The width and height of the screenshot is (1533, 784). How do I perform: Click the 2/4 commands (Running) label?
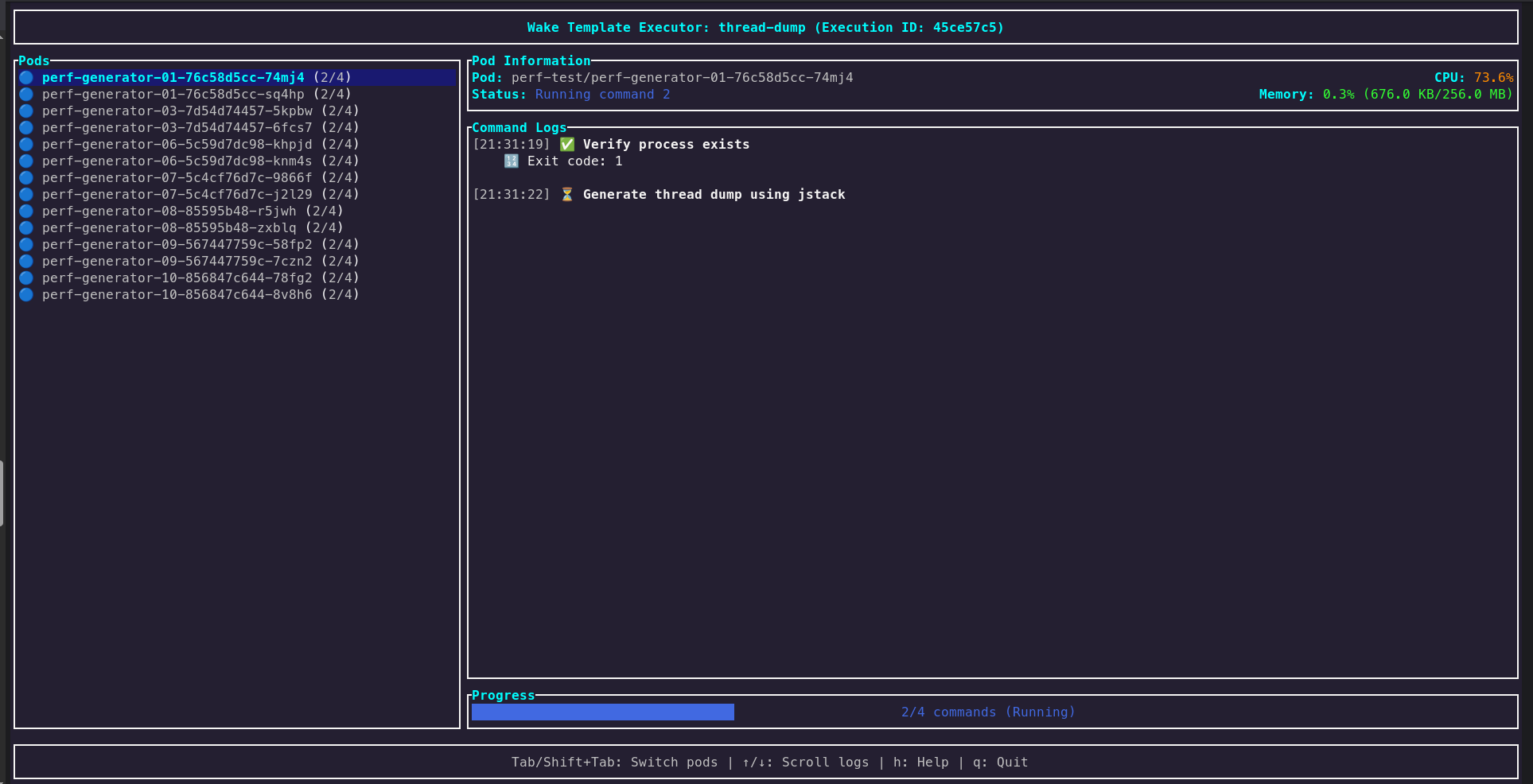pos(988,712)
